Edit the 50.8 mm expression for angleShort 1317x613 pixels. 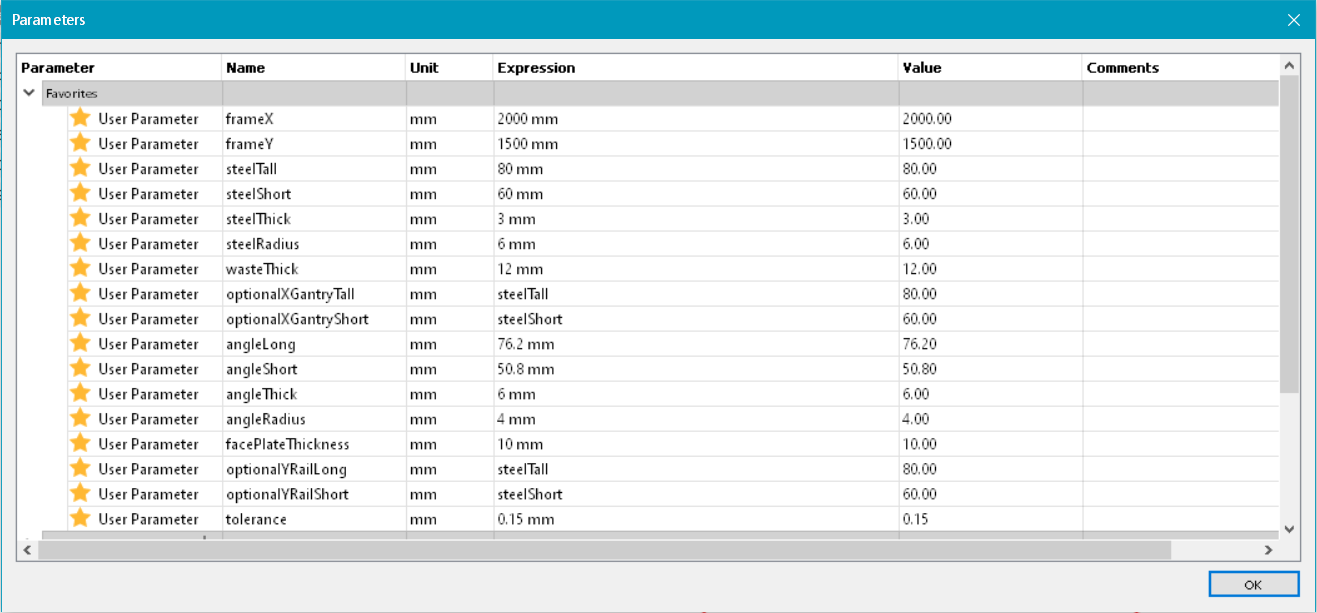point(696,368)
